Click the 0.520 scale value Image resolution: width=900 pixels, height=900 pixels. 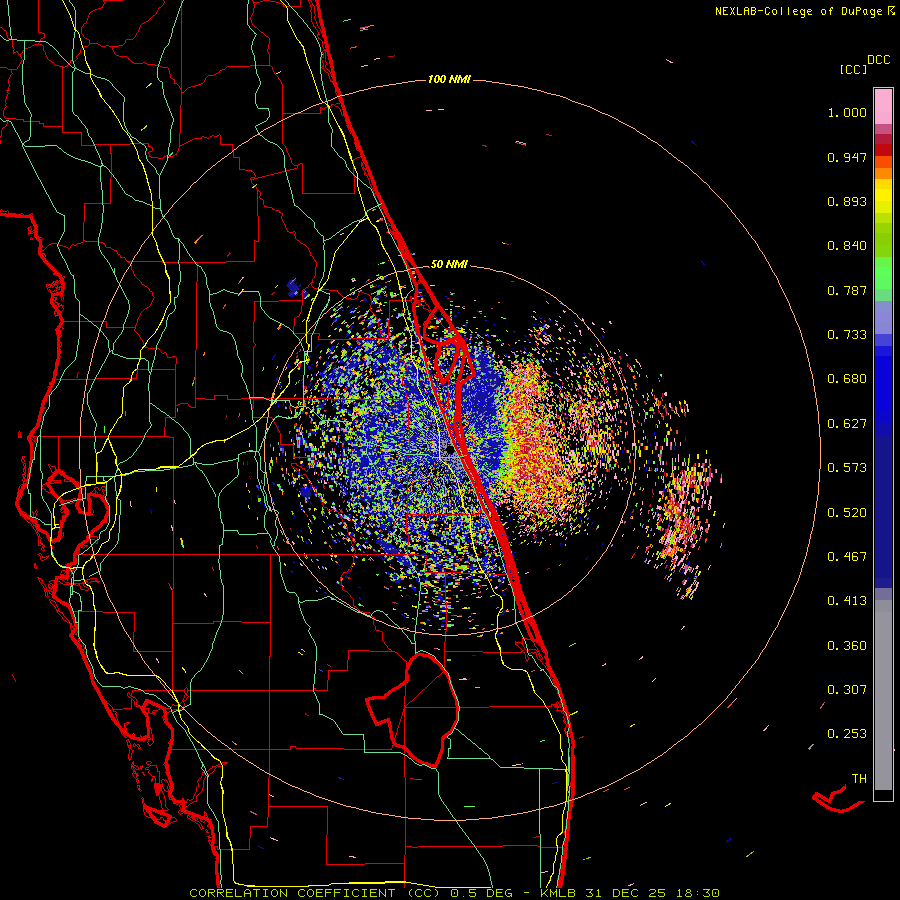[847, 513]
